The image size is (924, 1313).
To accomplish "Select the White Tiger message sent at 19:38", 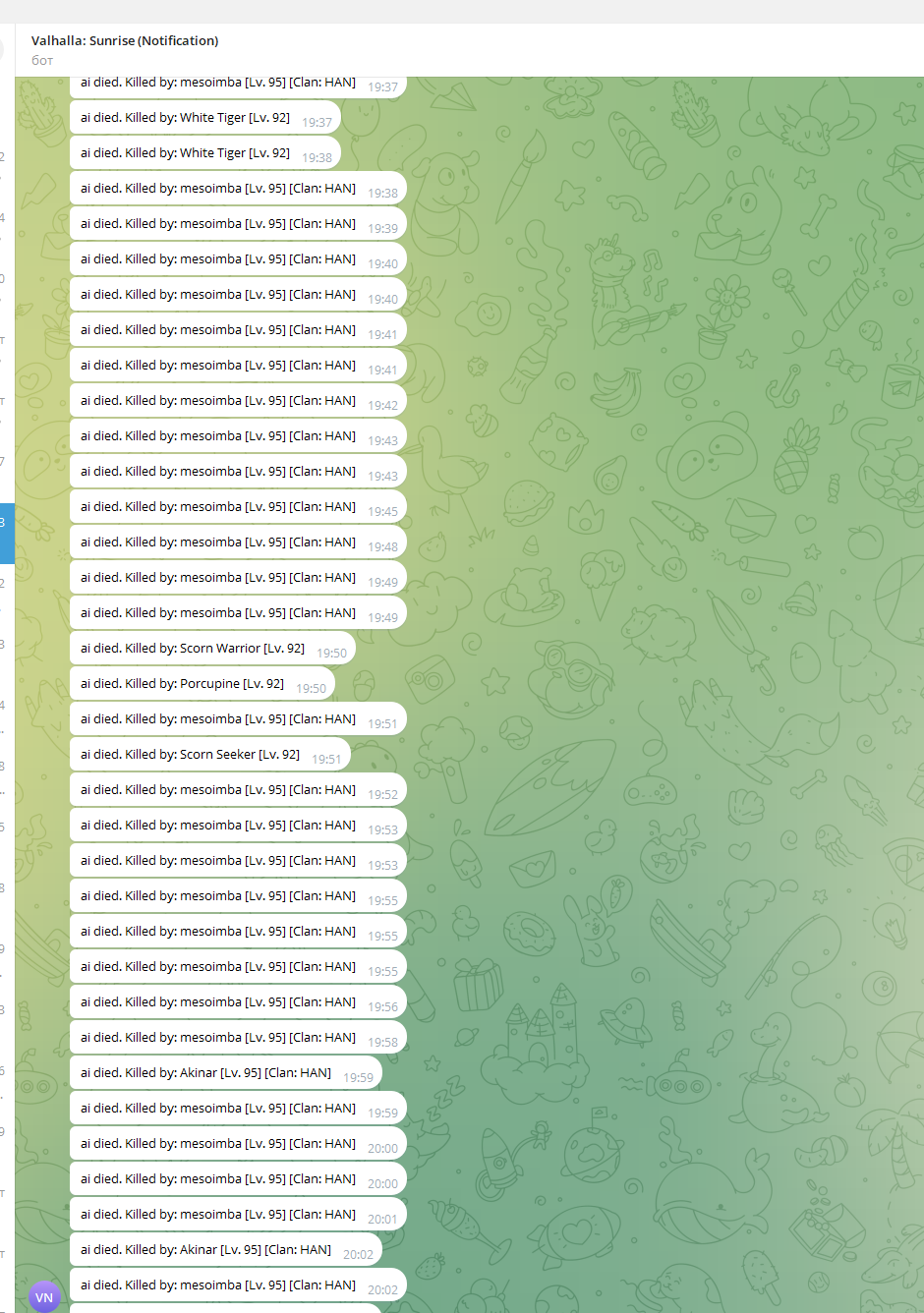I will tap(204, 153).
